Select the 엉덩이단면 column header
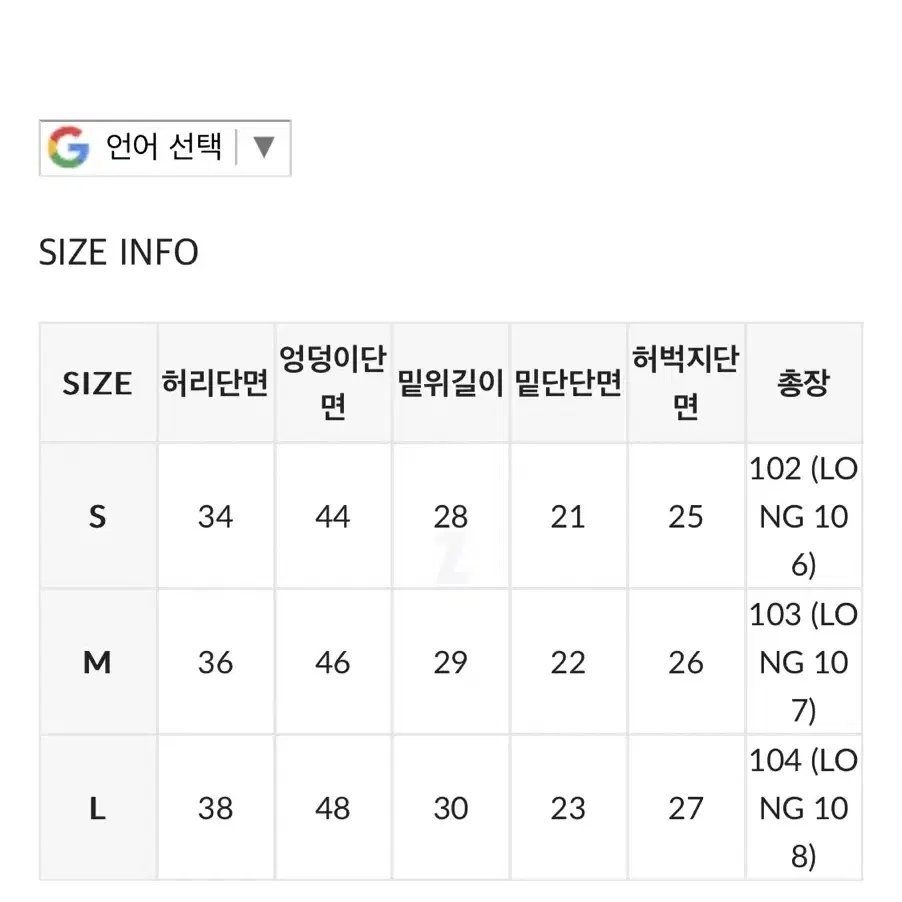This screenshot has width=902, height=902. tap(333, 383)
